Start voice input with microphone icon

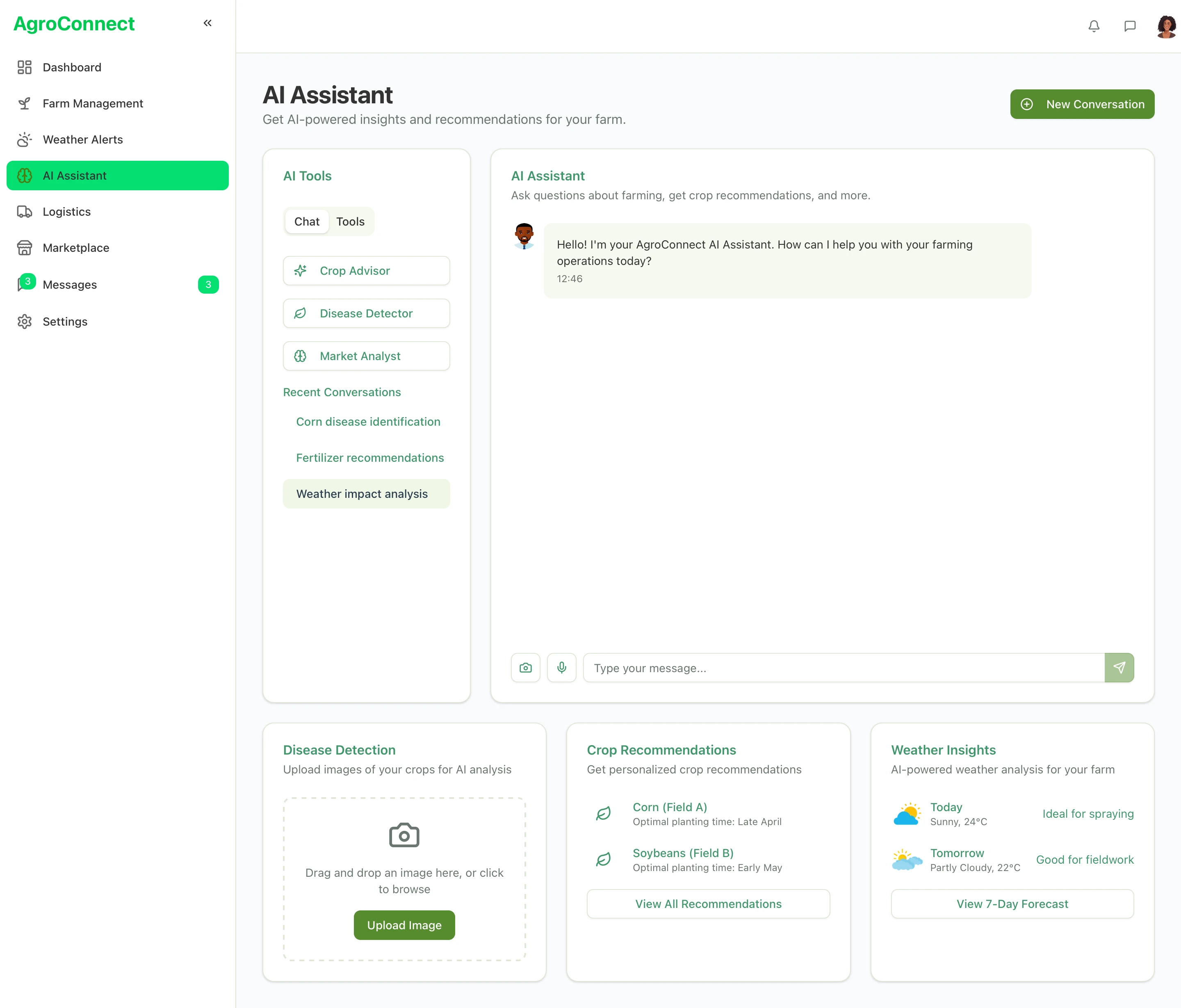click(x=561, y=668)
